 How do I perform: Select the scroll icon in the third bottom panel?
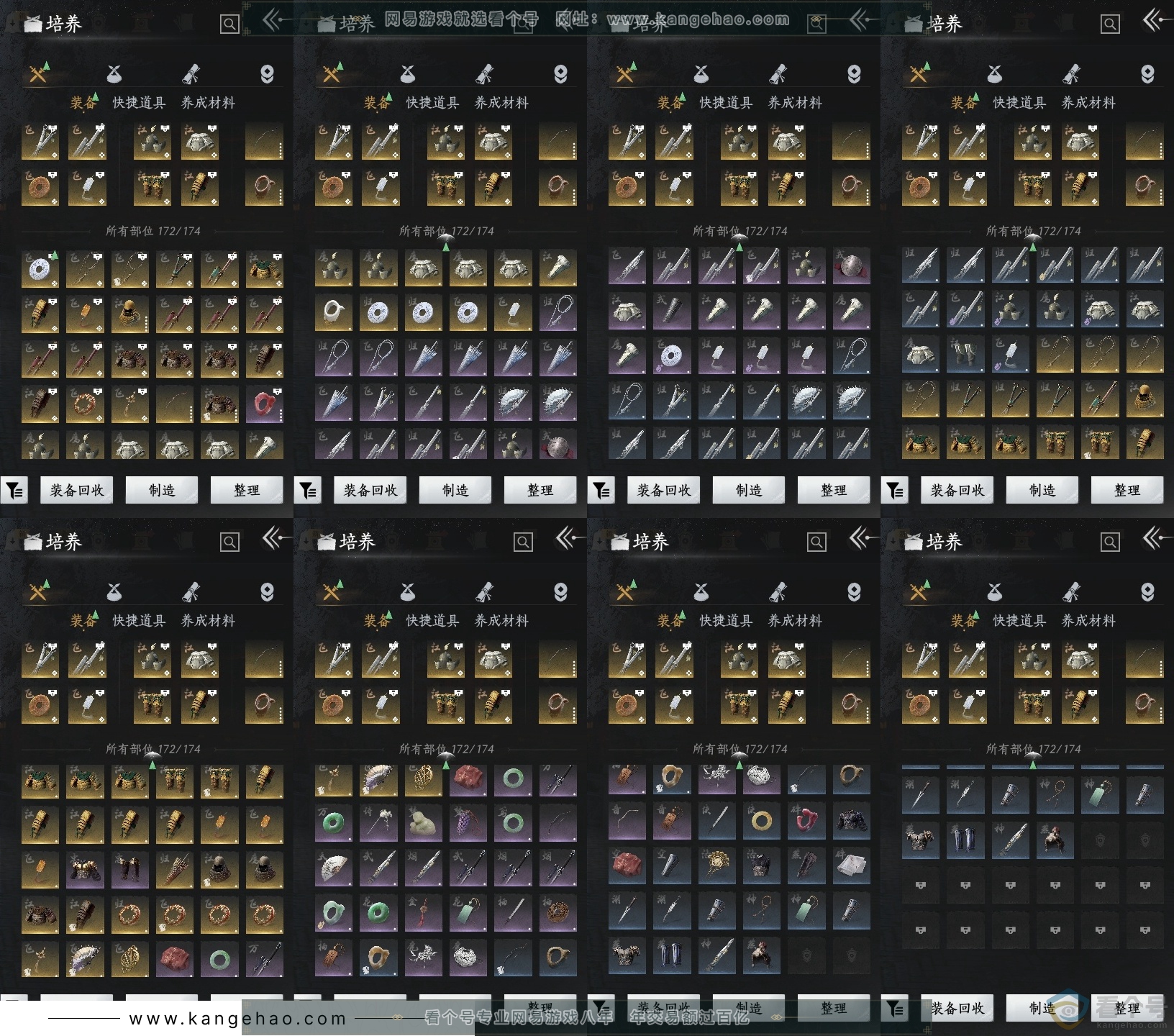pyautogui.click(x=778, y=591)
